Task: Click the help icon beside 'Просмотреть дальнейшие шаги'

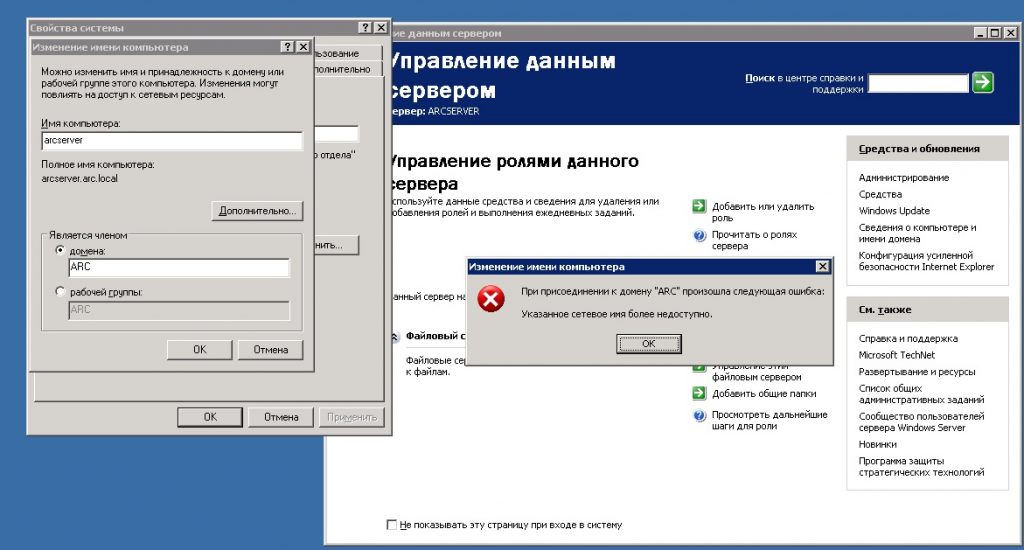Action: click(x=699, y=415)
